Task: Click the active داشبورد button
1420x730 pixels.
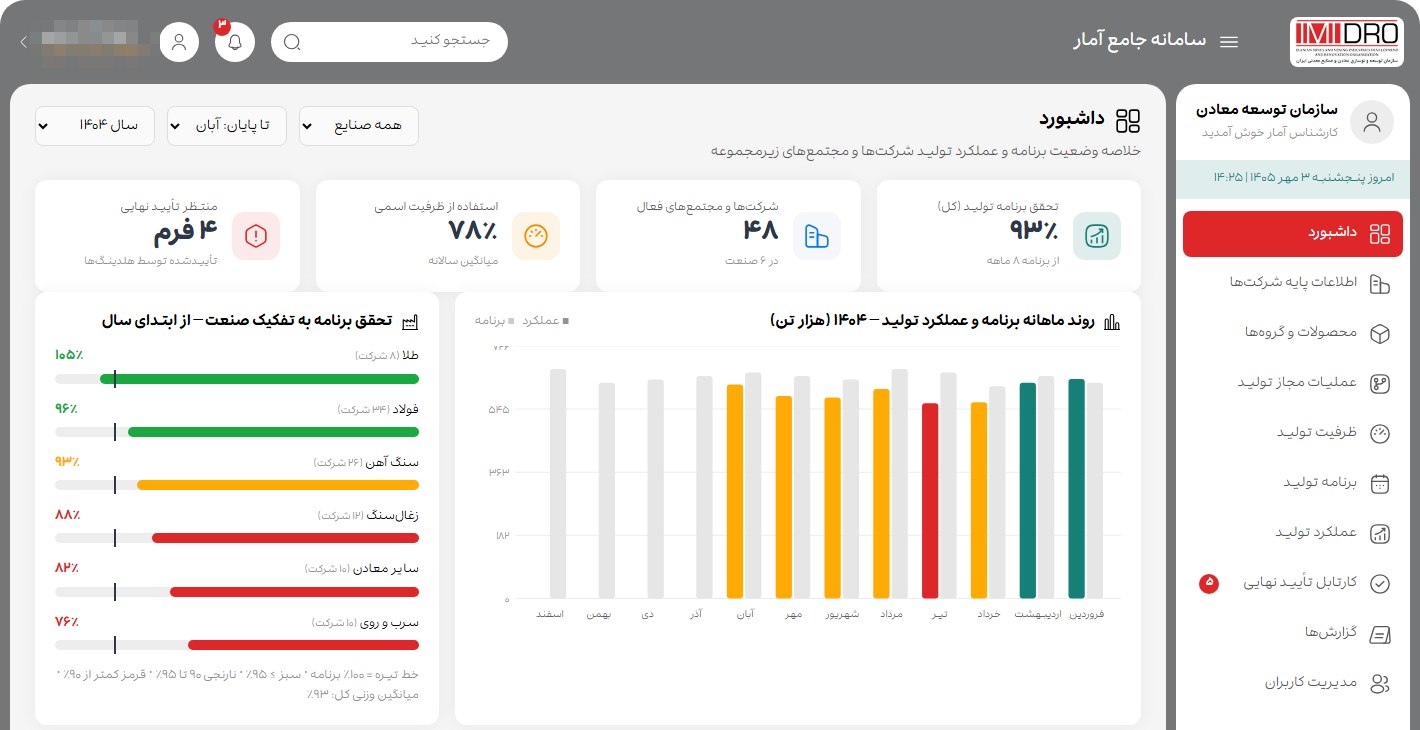Action: [x=1292, y=234]
